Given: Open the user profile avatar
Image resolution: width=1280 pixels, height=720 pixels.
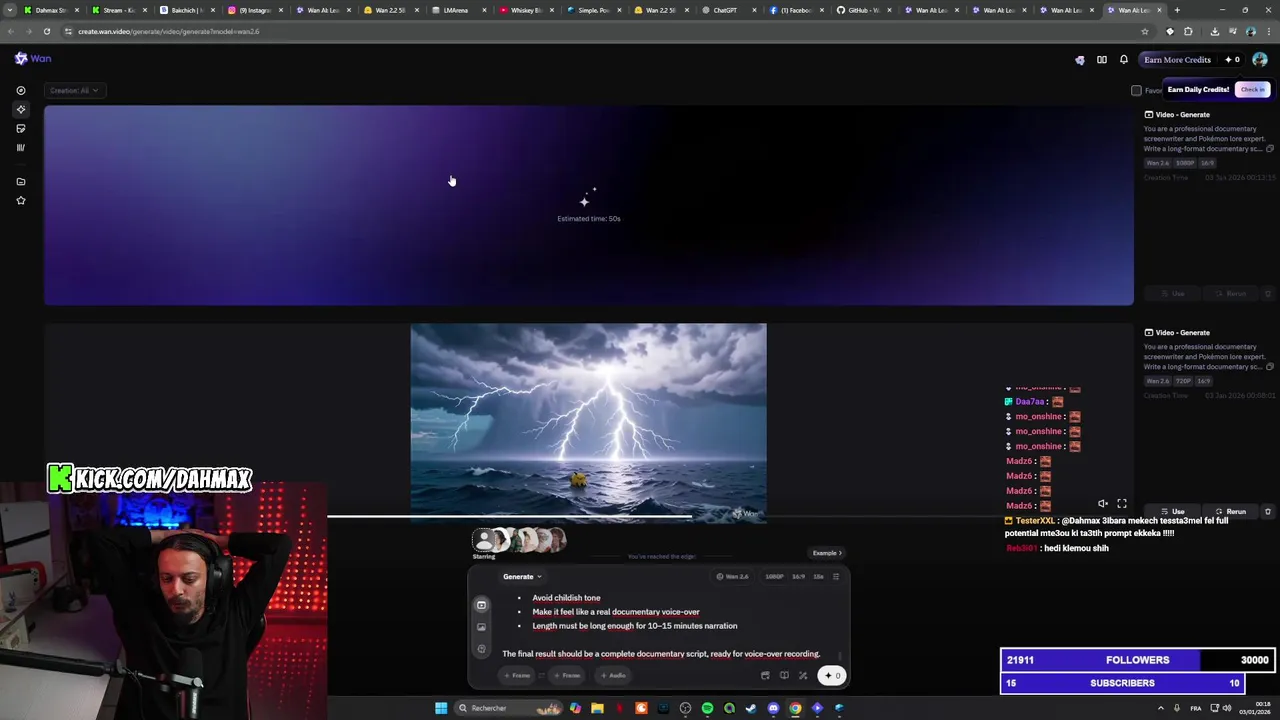Looking at the screenshot, I should 1259,59.
